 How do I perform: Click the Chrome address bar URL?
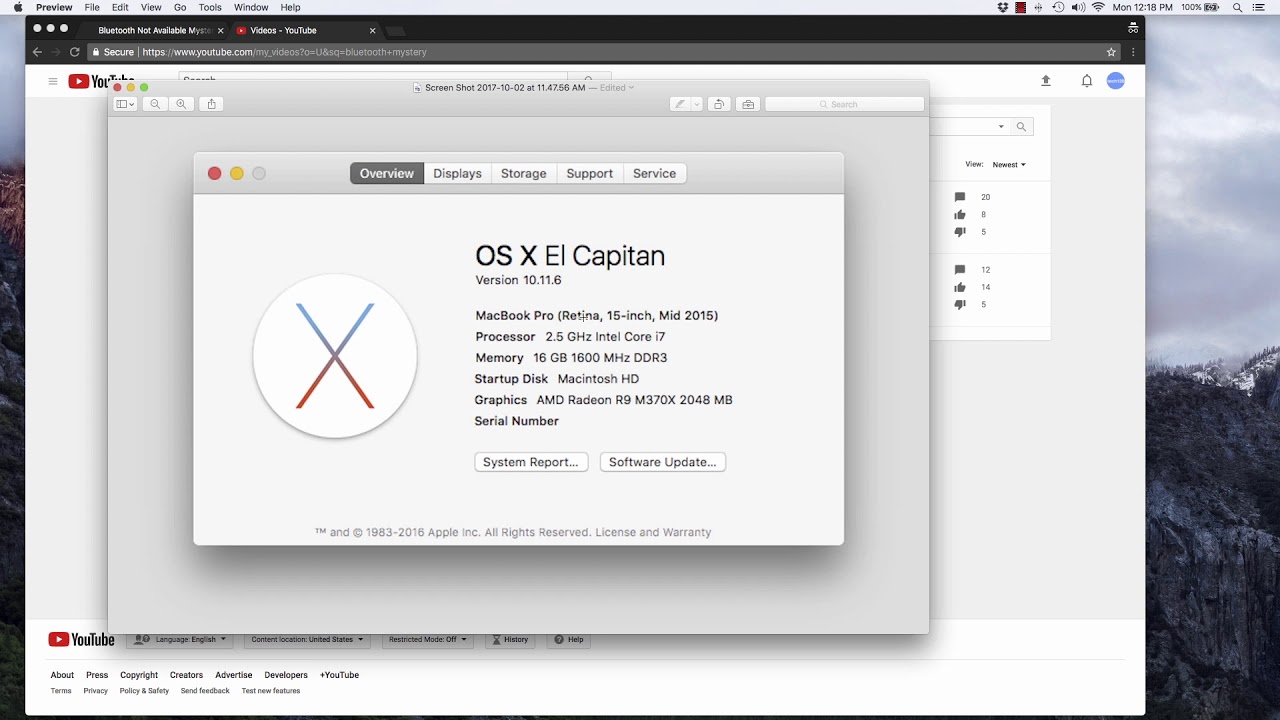click(x=284, y=52)
